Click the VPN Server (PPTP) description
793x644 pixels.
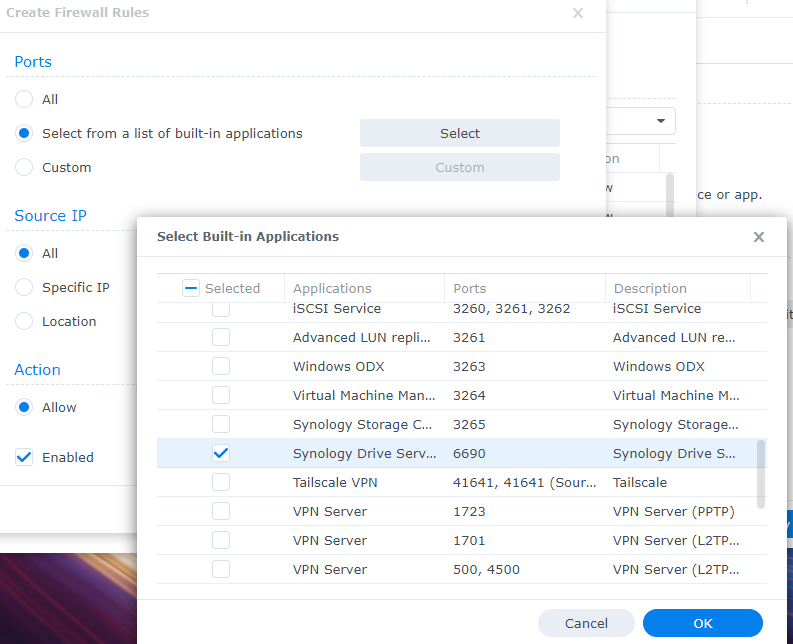pyautogui.click(x=674, y=512)
